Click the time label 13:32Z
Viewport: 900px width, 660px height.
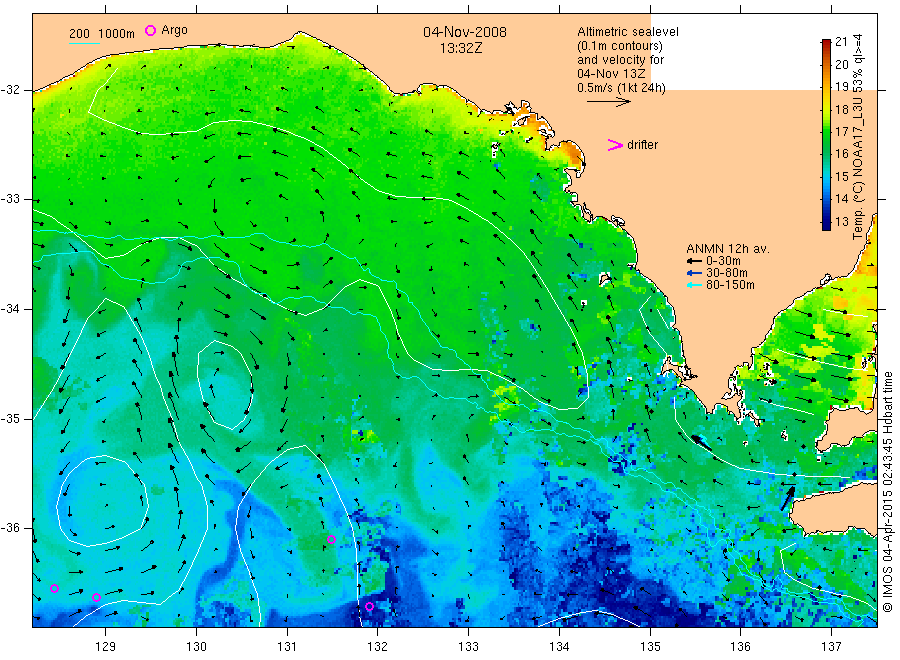pos(461,48)
